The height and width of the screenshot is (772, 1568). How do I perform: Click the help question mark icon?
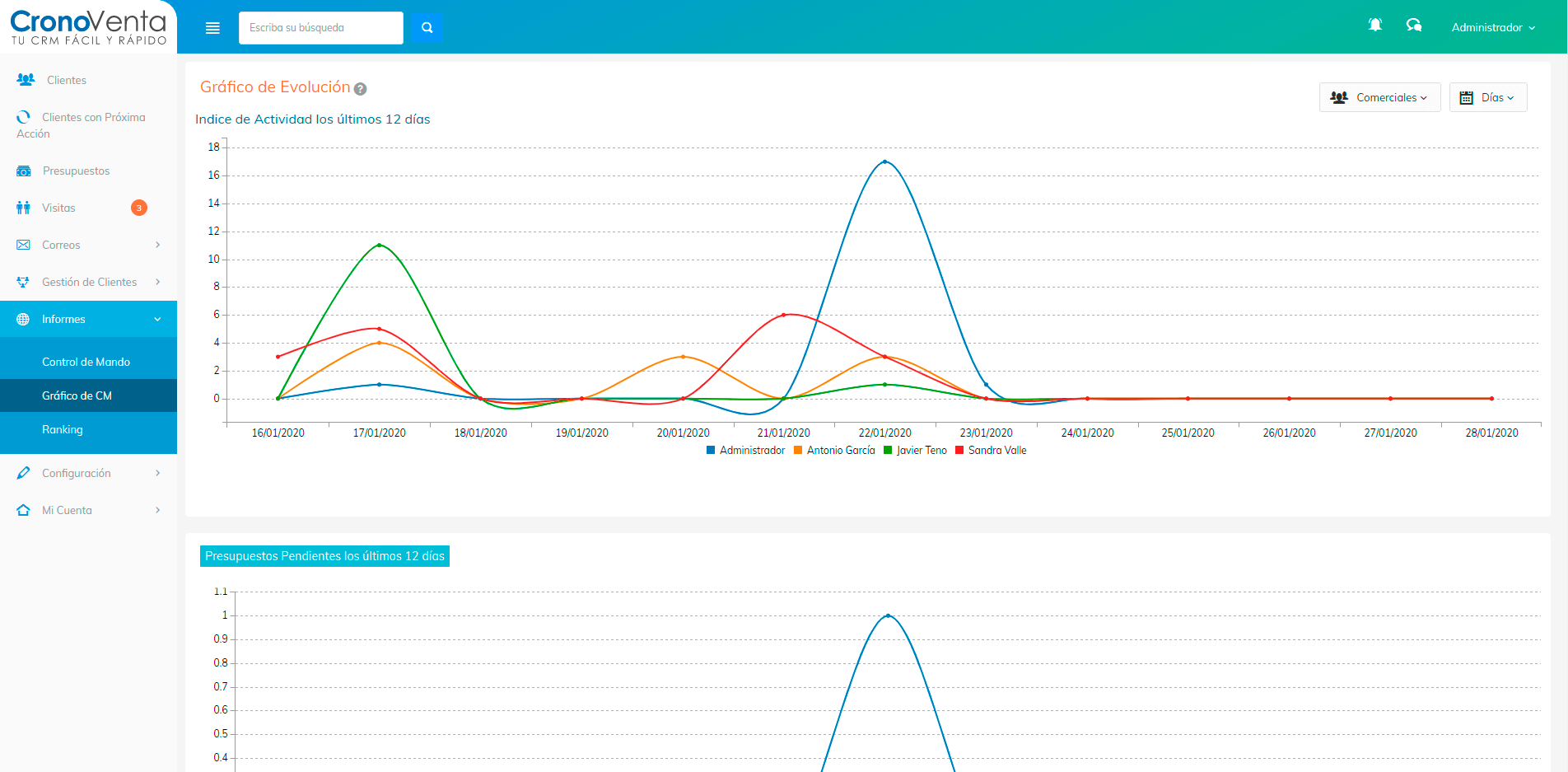[x=360, y=89]
